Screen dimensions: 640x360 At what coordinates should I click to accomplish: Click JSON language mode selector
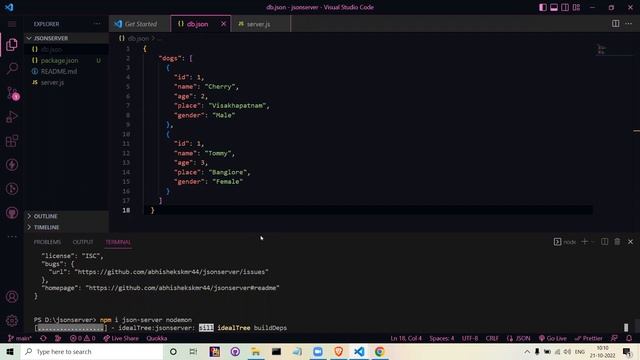click(x=518, y=338)
